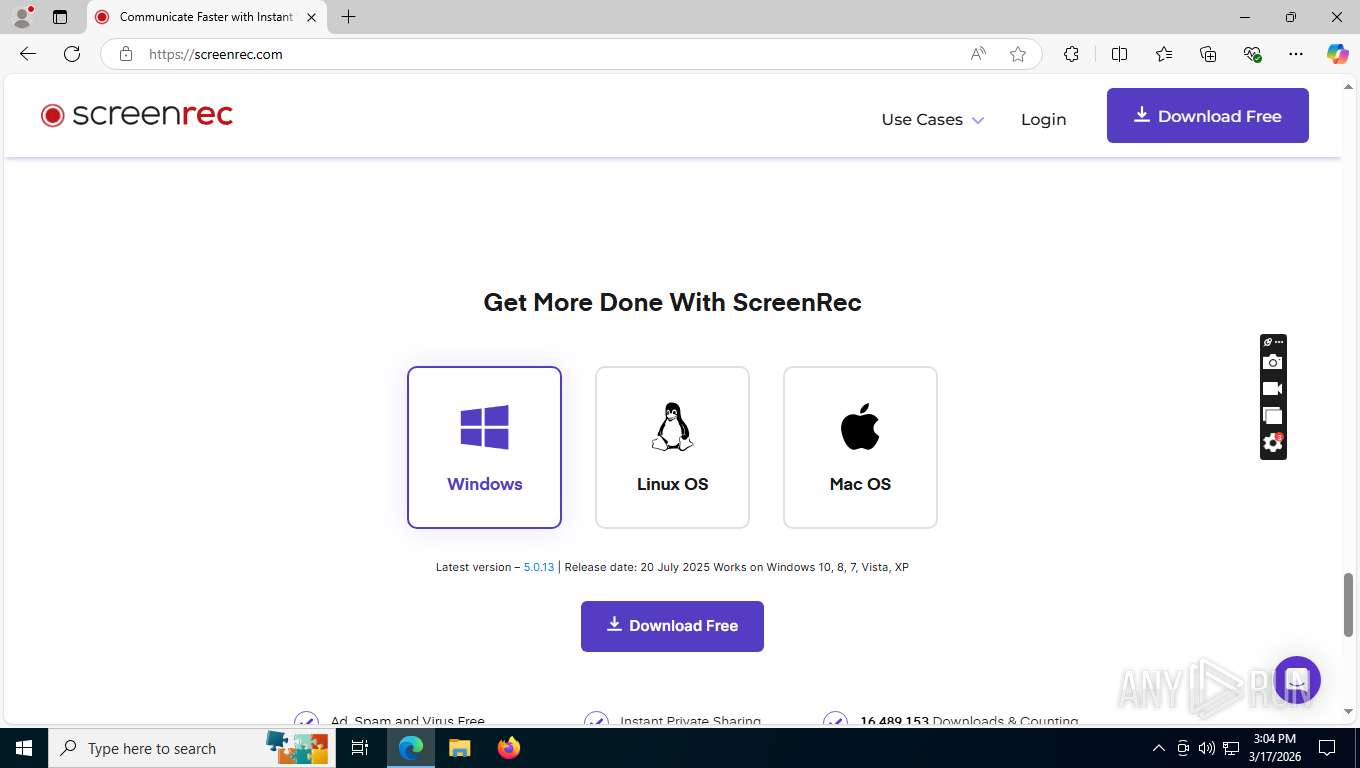Open the Windows Start menu
This screenshot has width=1360, height=768.
click(24, 748)
